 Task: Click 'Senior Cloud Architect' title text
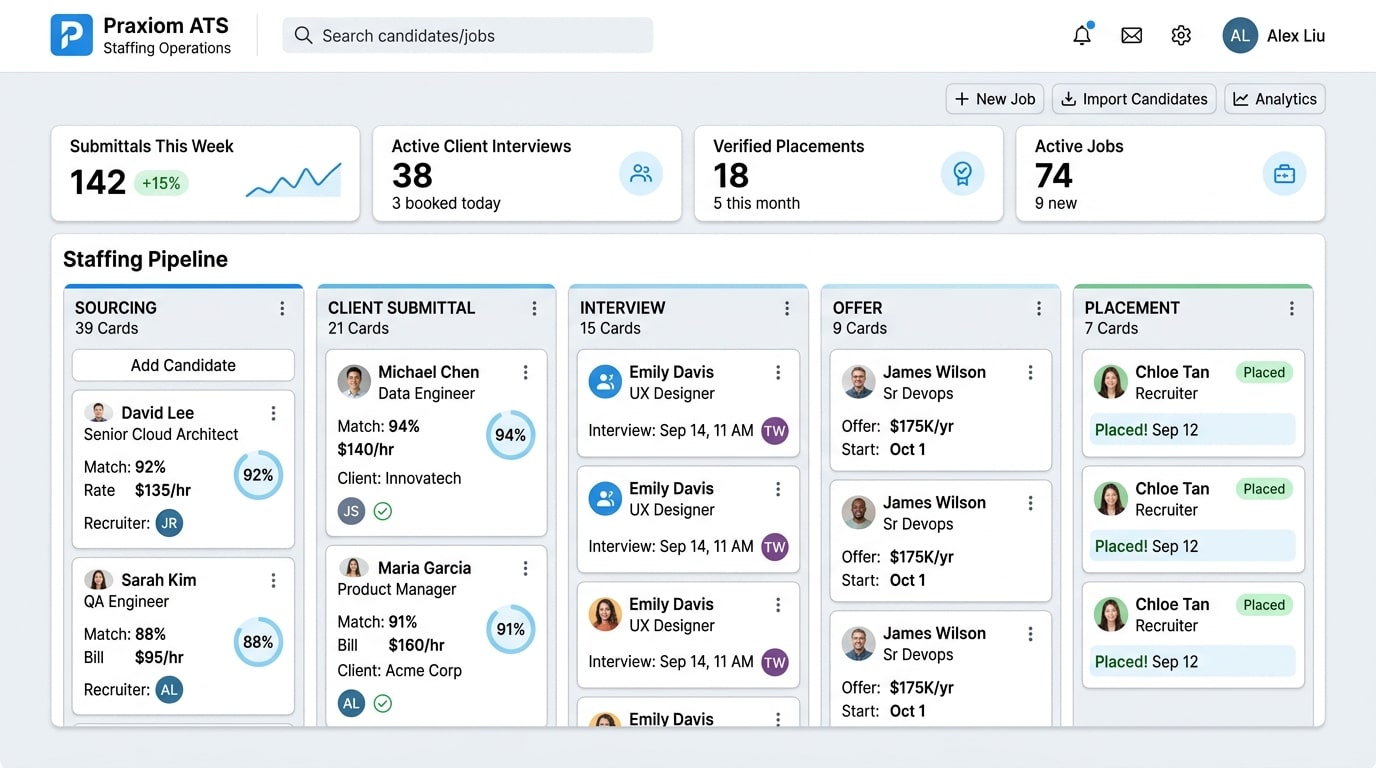(161, 434)
